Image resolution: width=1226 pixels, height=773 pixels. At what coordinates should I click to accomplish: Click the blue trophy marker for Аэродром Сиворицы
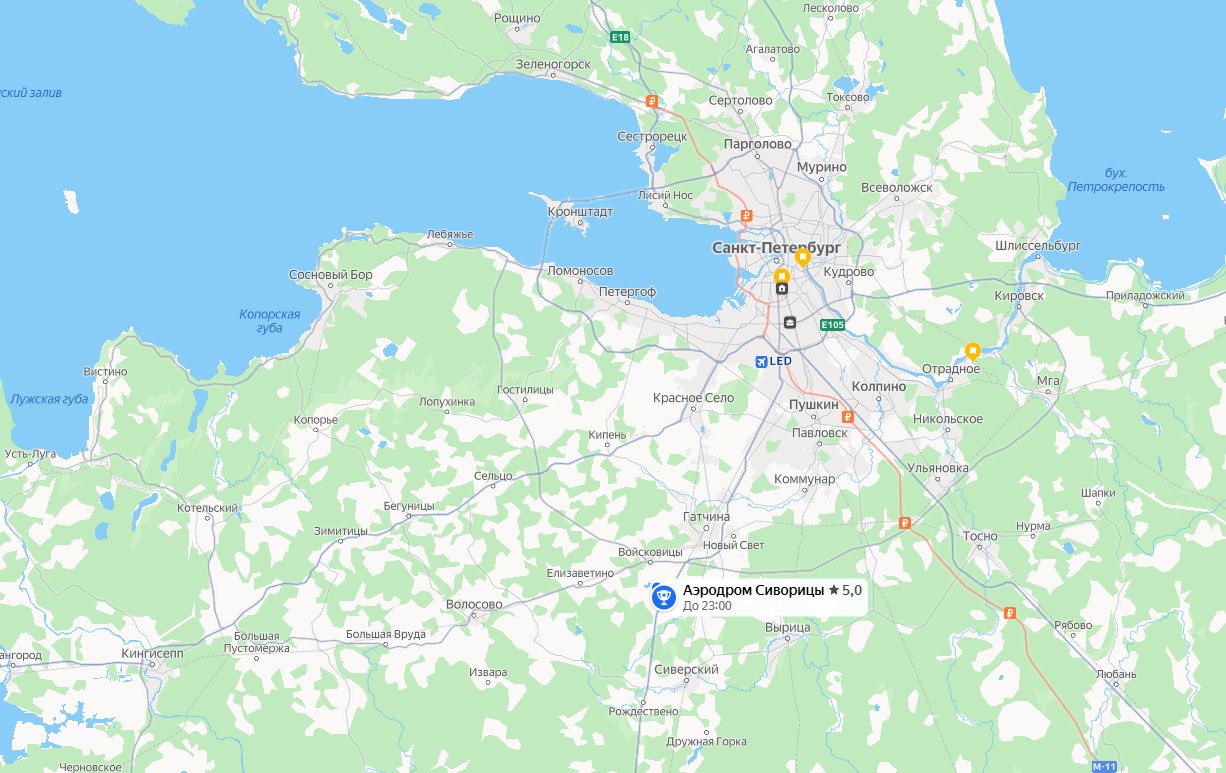point(664,597)
